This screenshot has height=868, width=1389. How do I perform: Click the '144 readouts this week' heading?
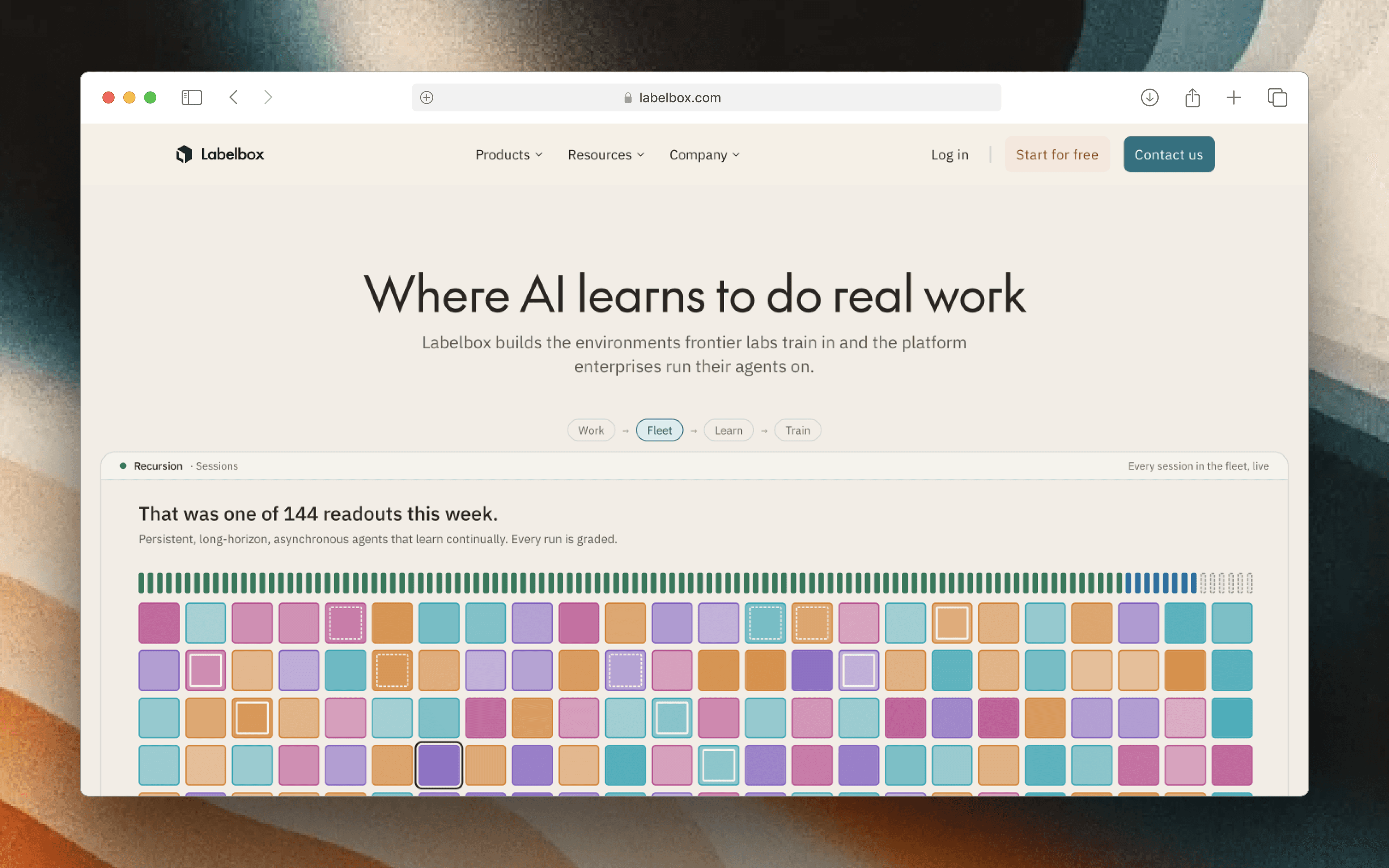click(x=318, y=514)
